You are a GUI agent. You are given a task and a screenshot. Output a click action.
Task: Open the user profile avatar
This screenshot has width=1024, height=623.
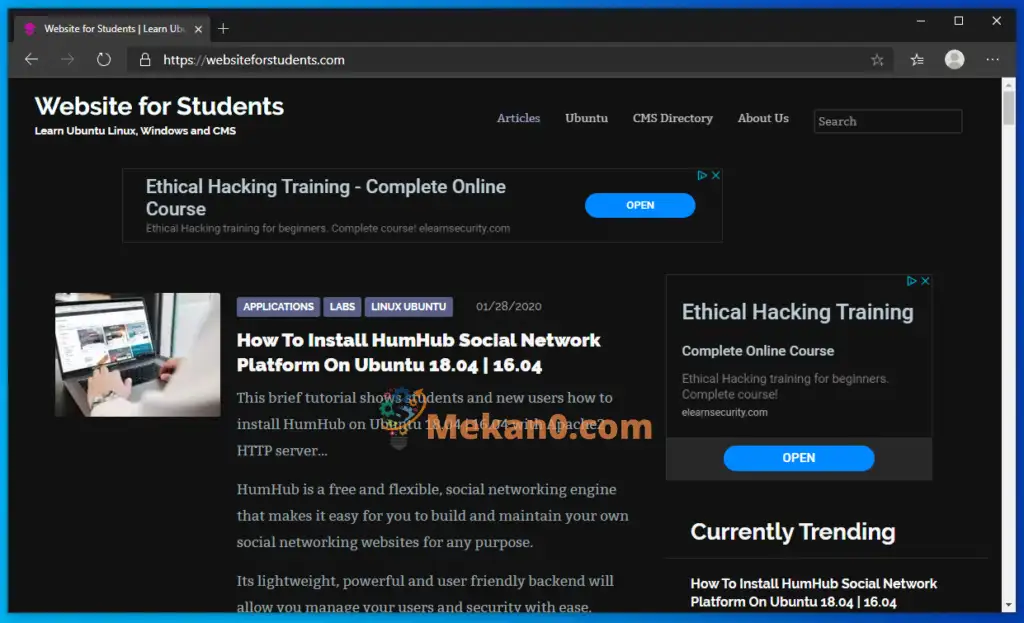click(954, 59)
